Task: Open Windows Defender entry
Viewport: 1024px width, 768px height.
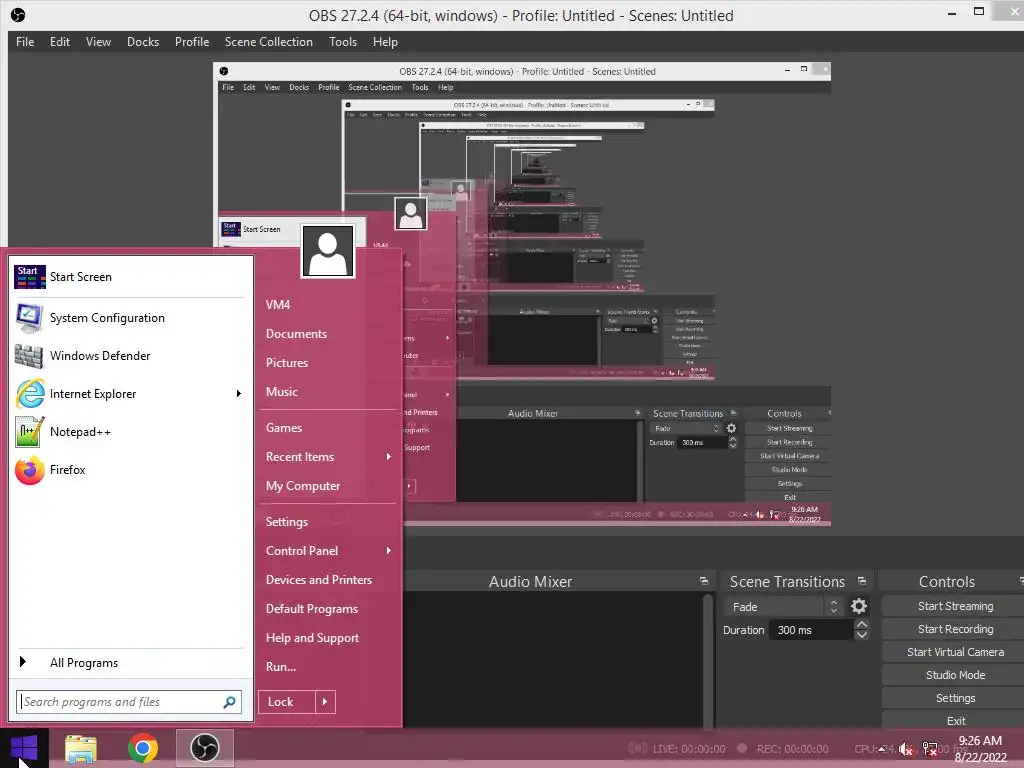Action: 129,356
